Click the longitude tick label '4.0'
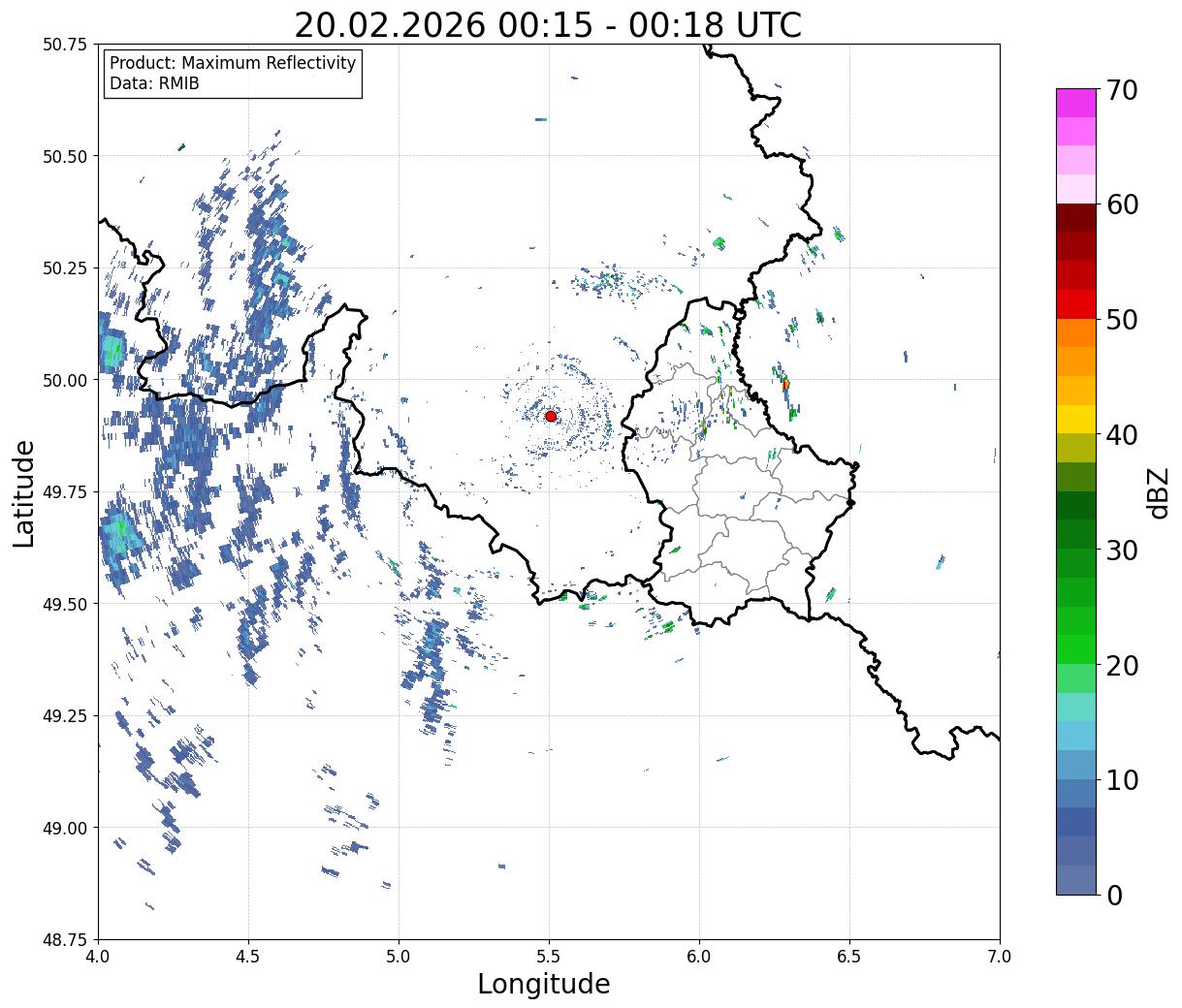1182x1008 pixels. [x=98, y=957]
